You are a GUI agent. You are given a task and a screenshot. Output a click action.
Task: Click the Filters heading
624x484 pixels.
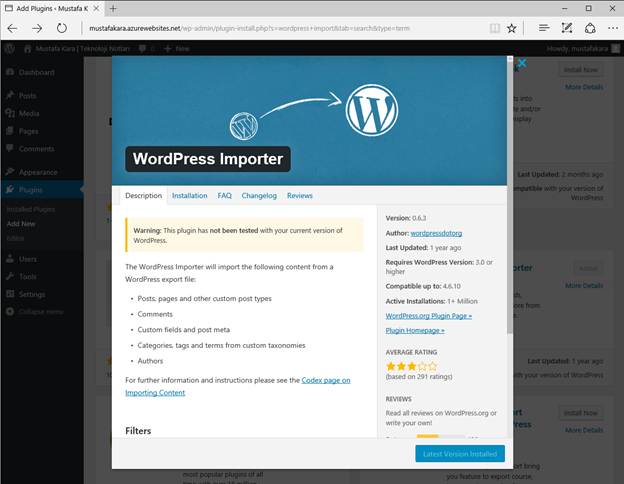pos(138,431)
